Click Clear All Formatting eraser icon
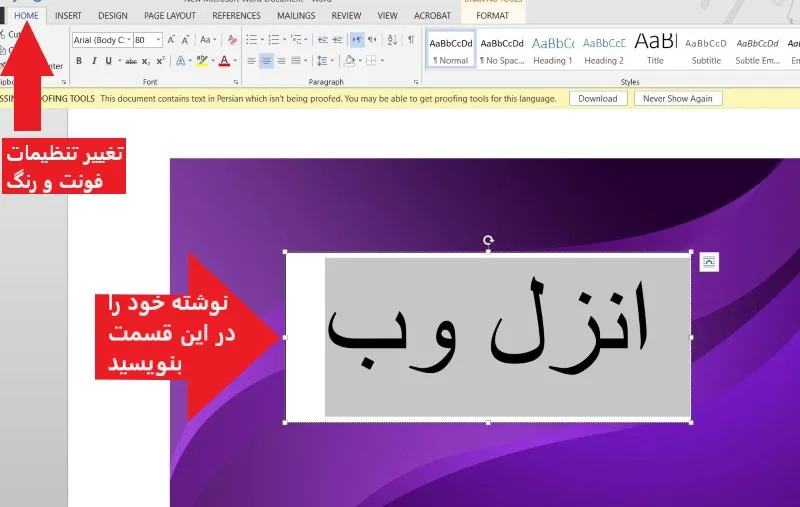Viewport: 800px width, 507px height. pyautogui.click(x=232, y=40)
